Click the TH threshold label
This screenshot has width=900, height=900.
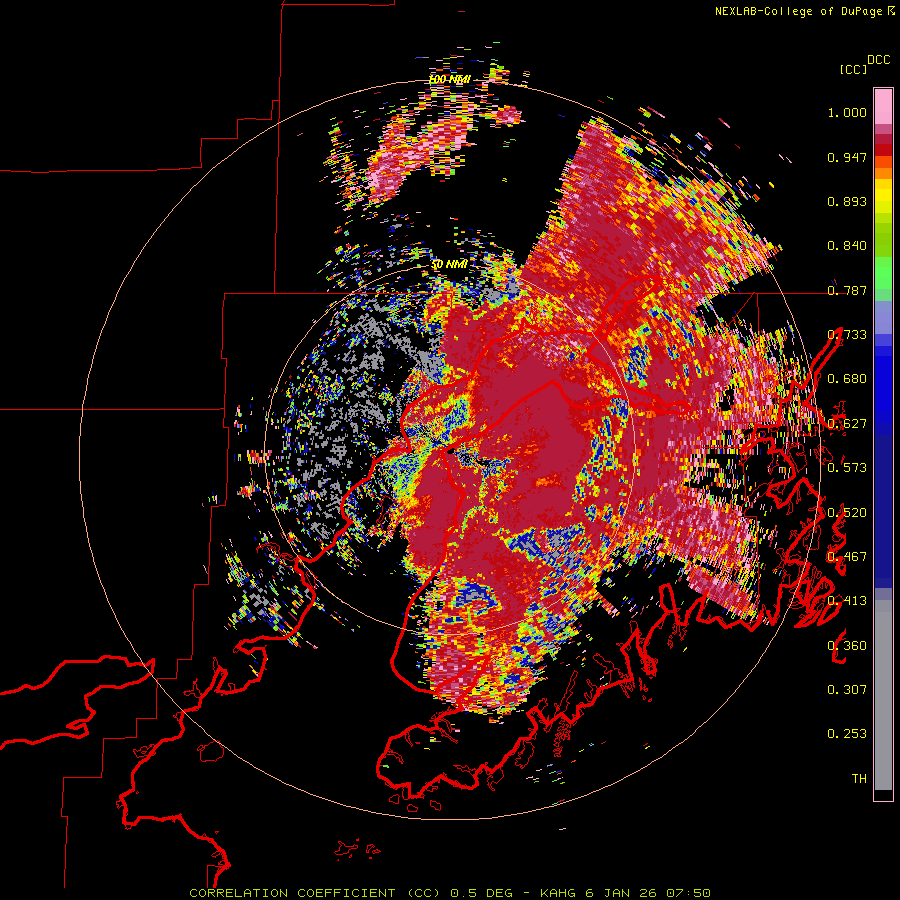pyautogui.click(x=859, y=779)
